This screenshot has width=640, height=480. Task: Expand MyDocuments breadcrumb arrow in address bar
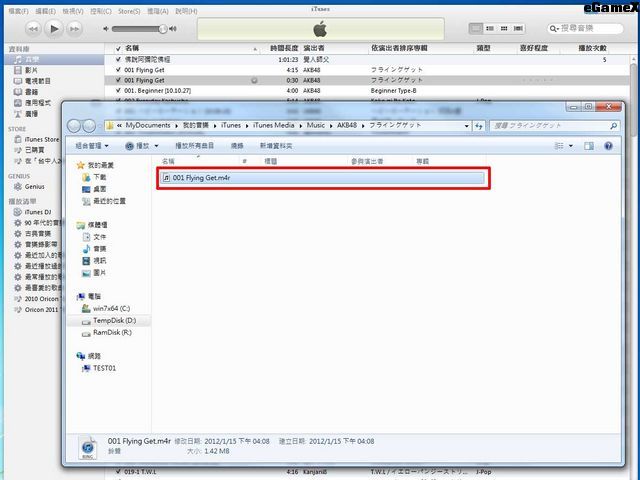tap(177, 126)
